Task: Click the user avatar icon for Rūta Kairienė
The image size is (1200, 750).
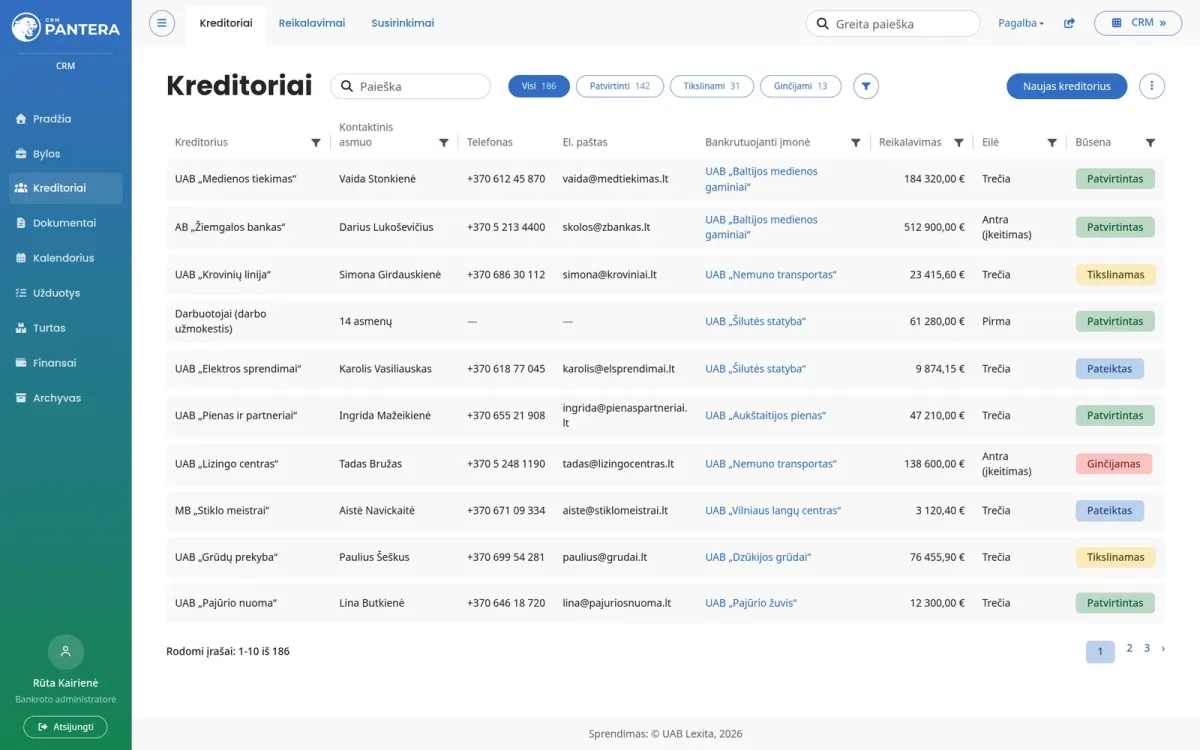Action: 66,652
